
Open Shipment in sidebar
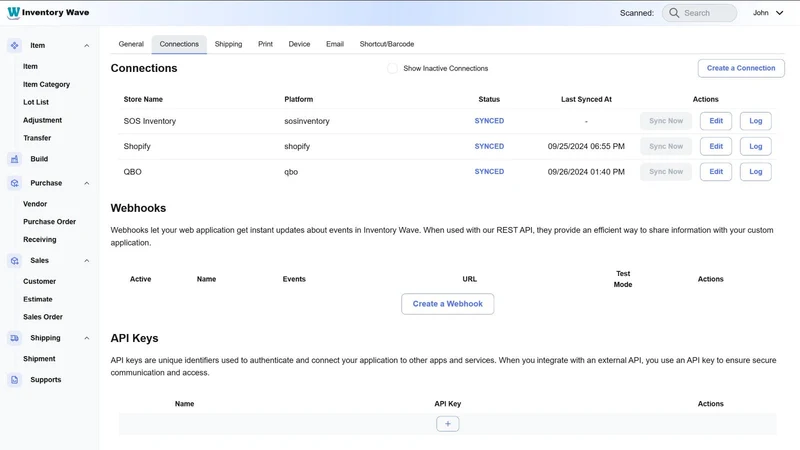[39, 359]
